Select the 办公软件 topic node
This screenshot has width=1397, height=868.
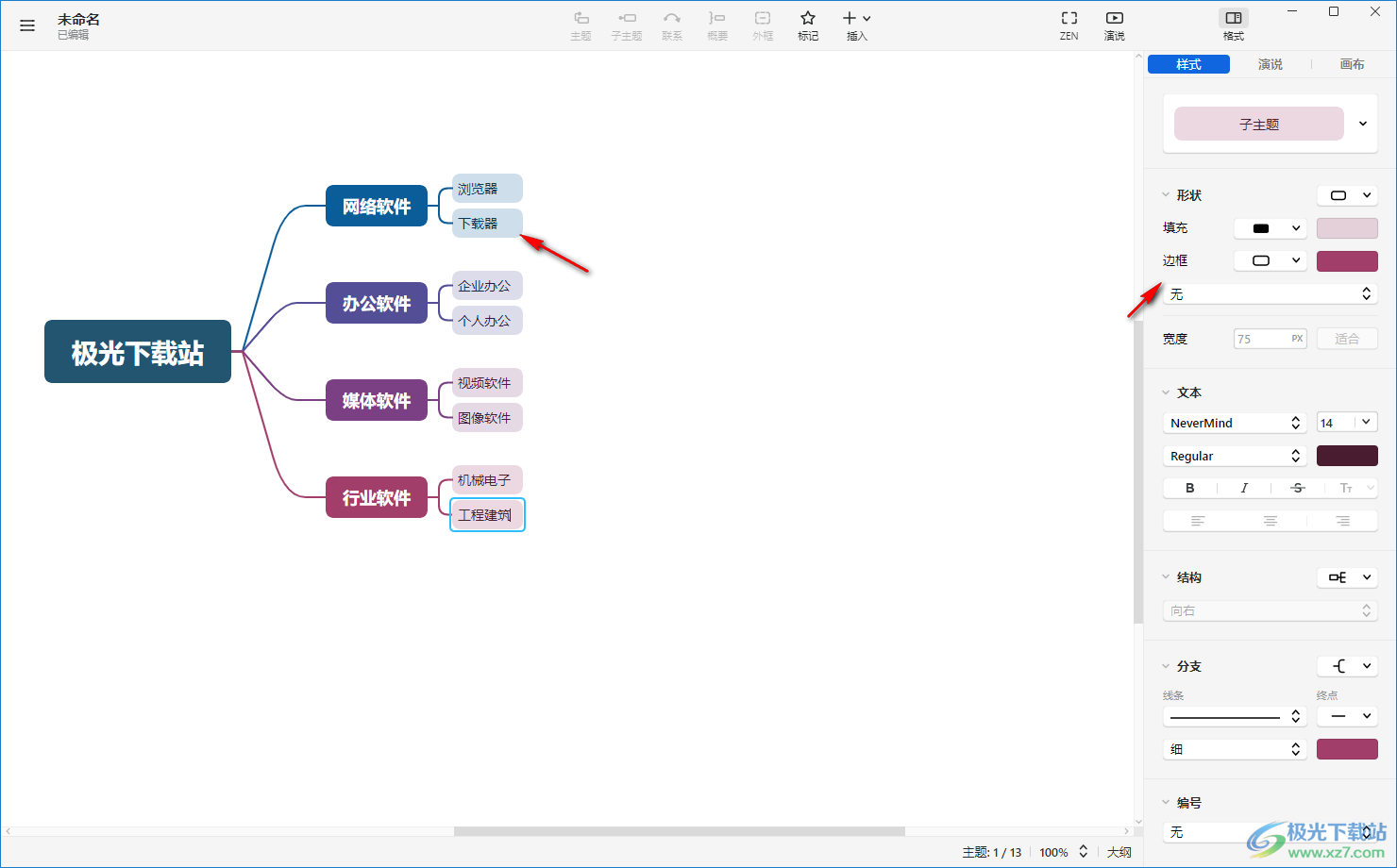click(377, 303)
